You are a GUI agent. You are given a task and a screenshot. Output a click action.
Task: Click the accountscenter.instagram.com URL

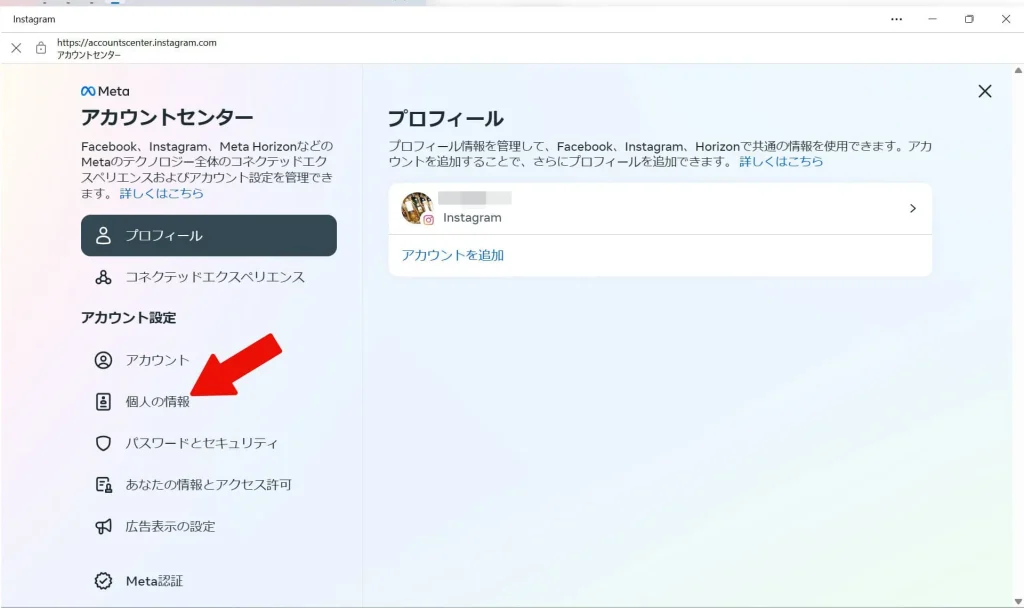[136, 42]
